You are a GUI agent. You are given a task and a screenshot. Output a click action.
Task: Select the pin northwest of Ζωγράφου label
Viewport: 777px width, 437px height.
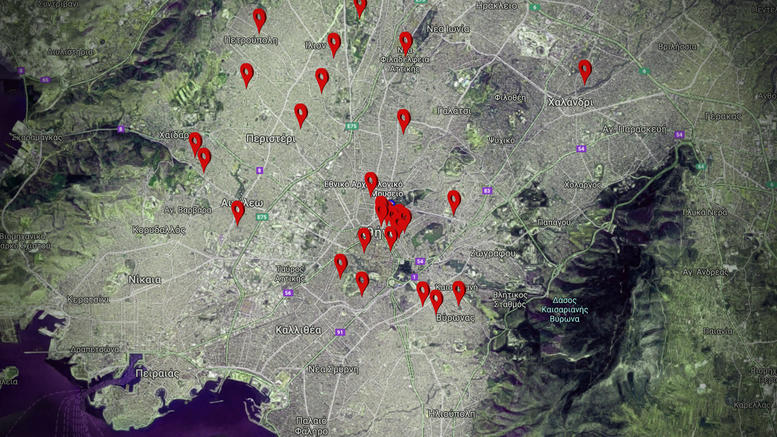pyautogui.click(x=454, y=201)
